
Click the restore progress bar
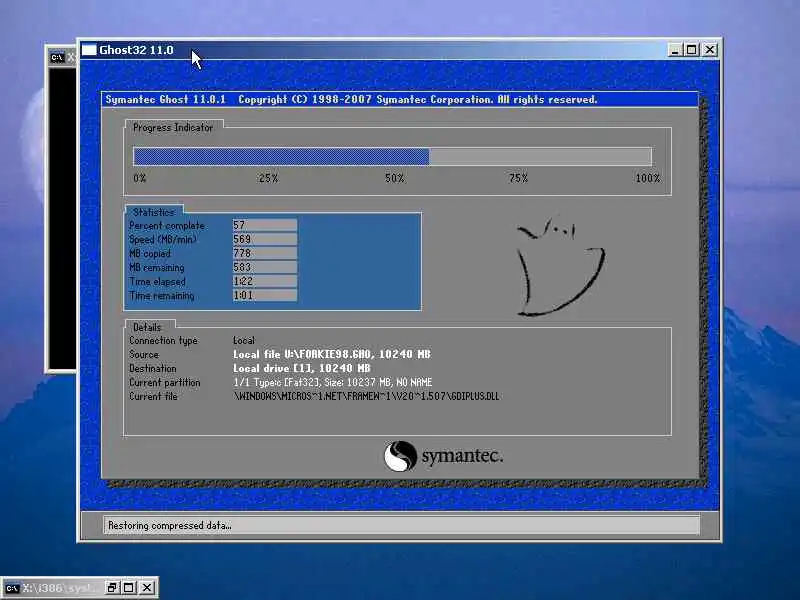[392, 157]
